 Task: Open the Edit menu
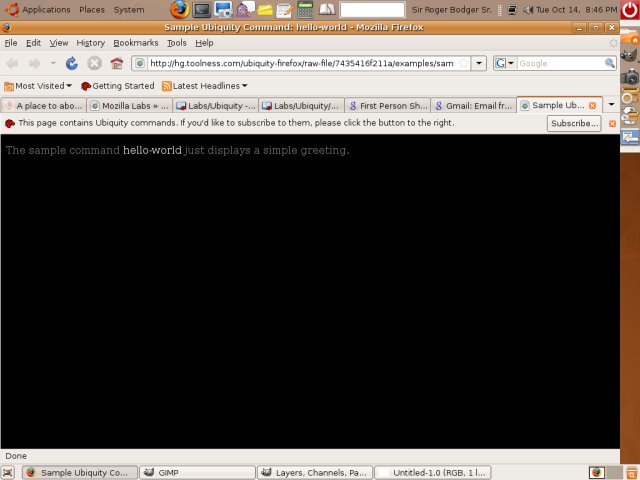33,43
